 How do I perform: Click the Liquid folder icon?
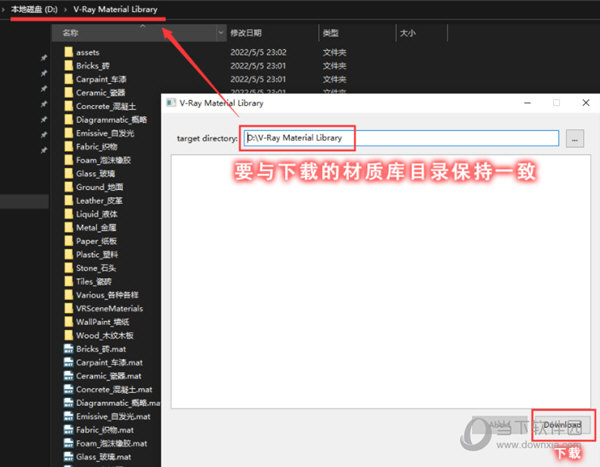(x=68, y=214)
